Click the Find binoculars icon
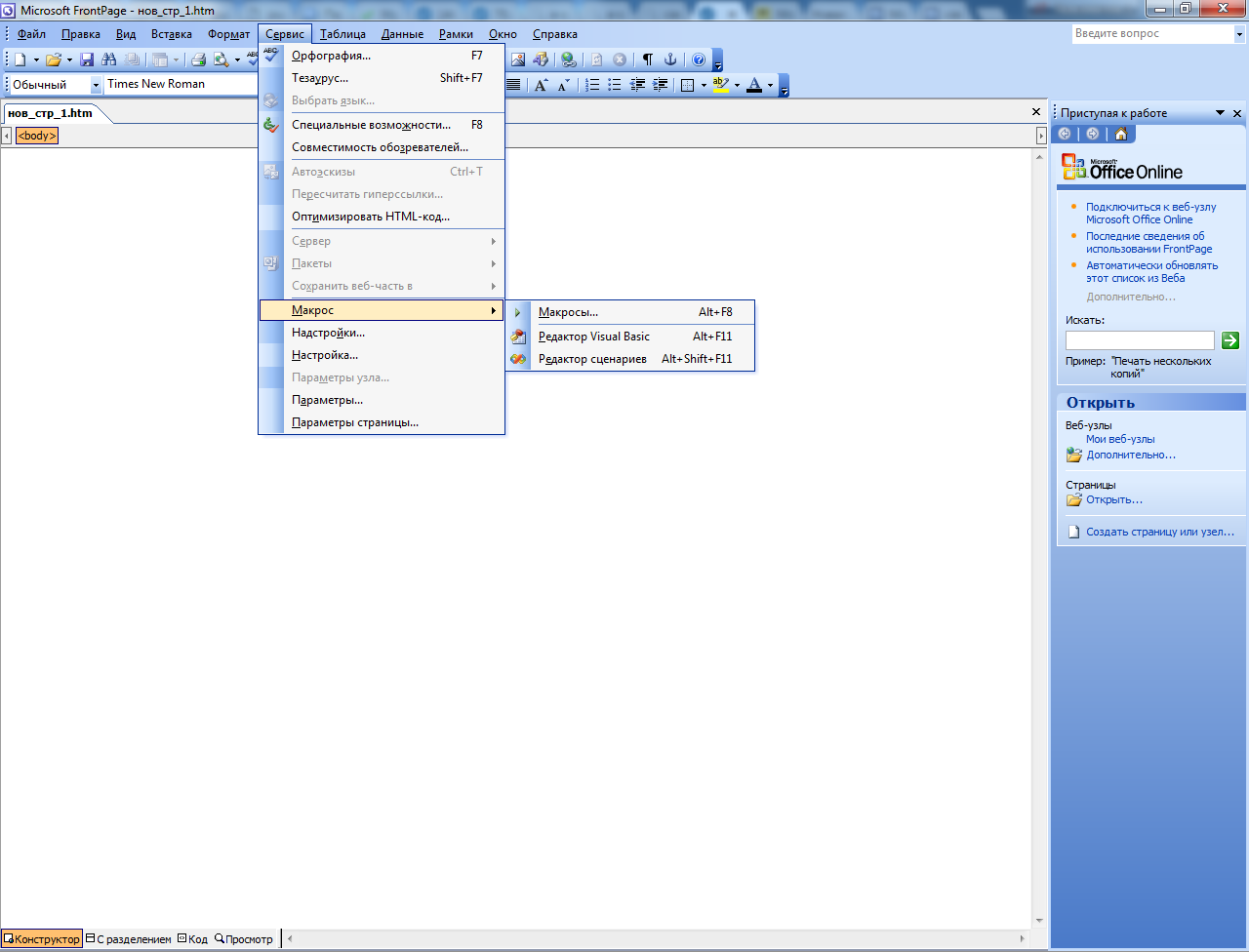 tap(109, 59)
